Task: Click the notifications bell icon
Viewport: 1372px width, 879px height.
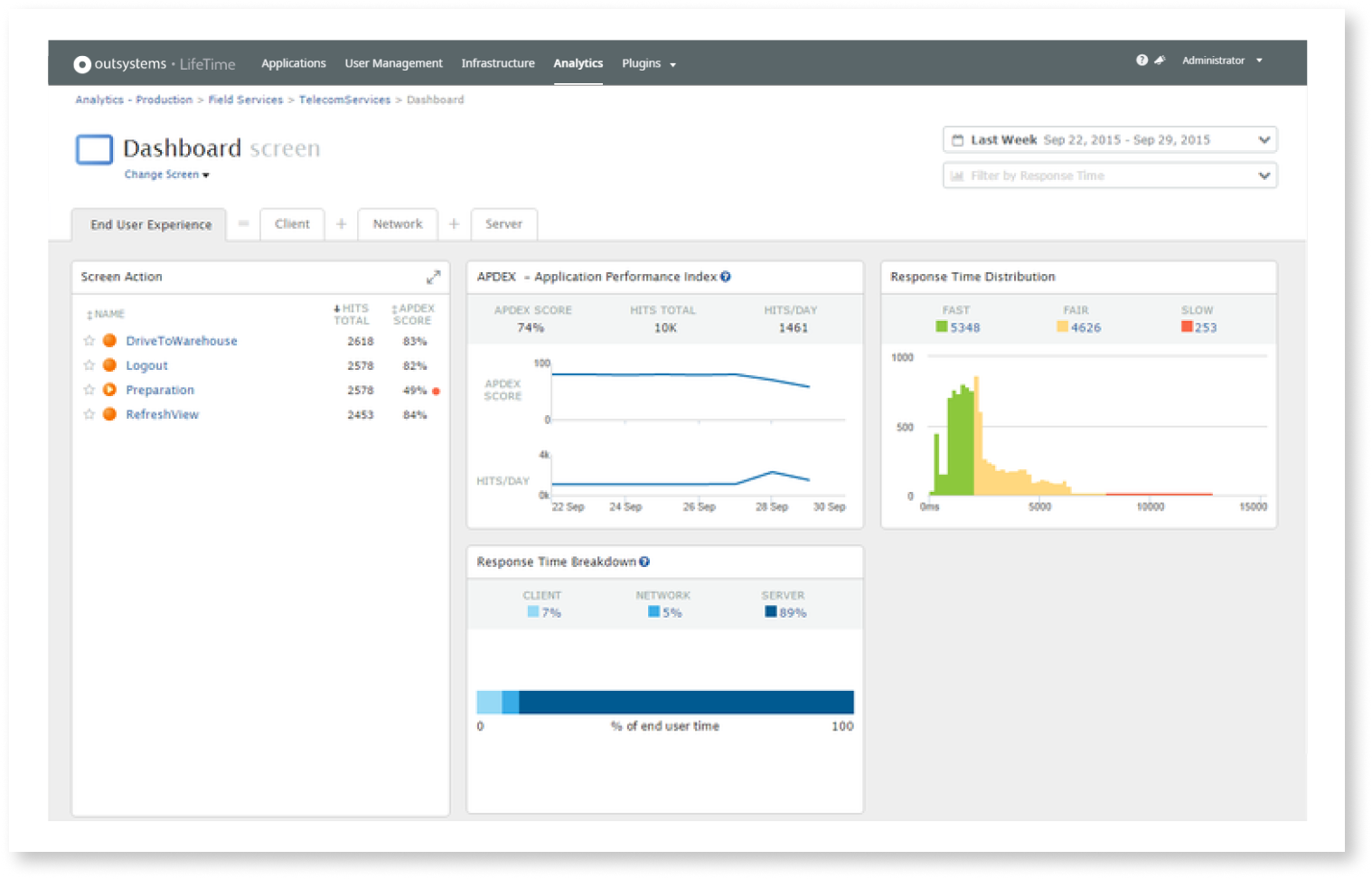Action: [1161, 61]
